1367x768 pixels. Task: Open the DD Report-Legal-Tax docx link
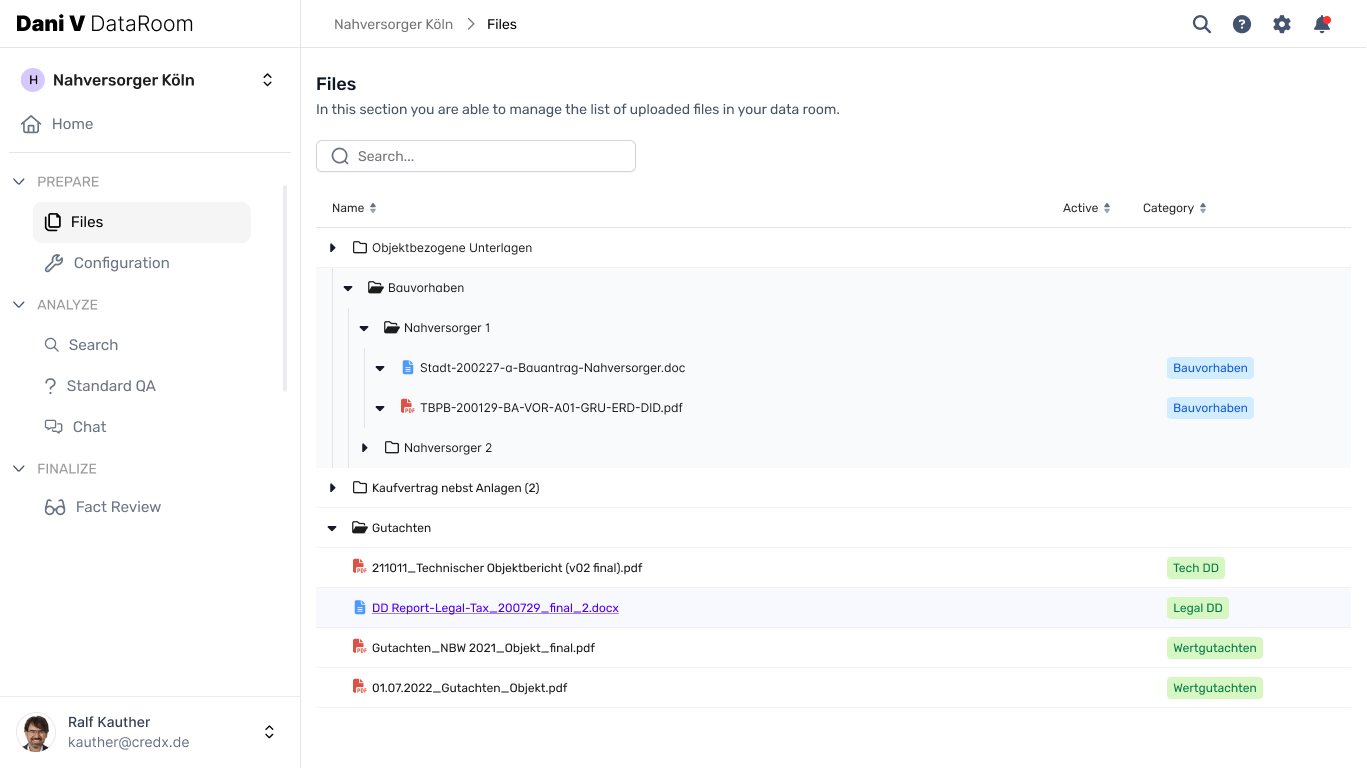[x=495, y=607]
